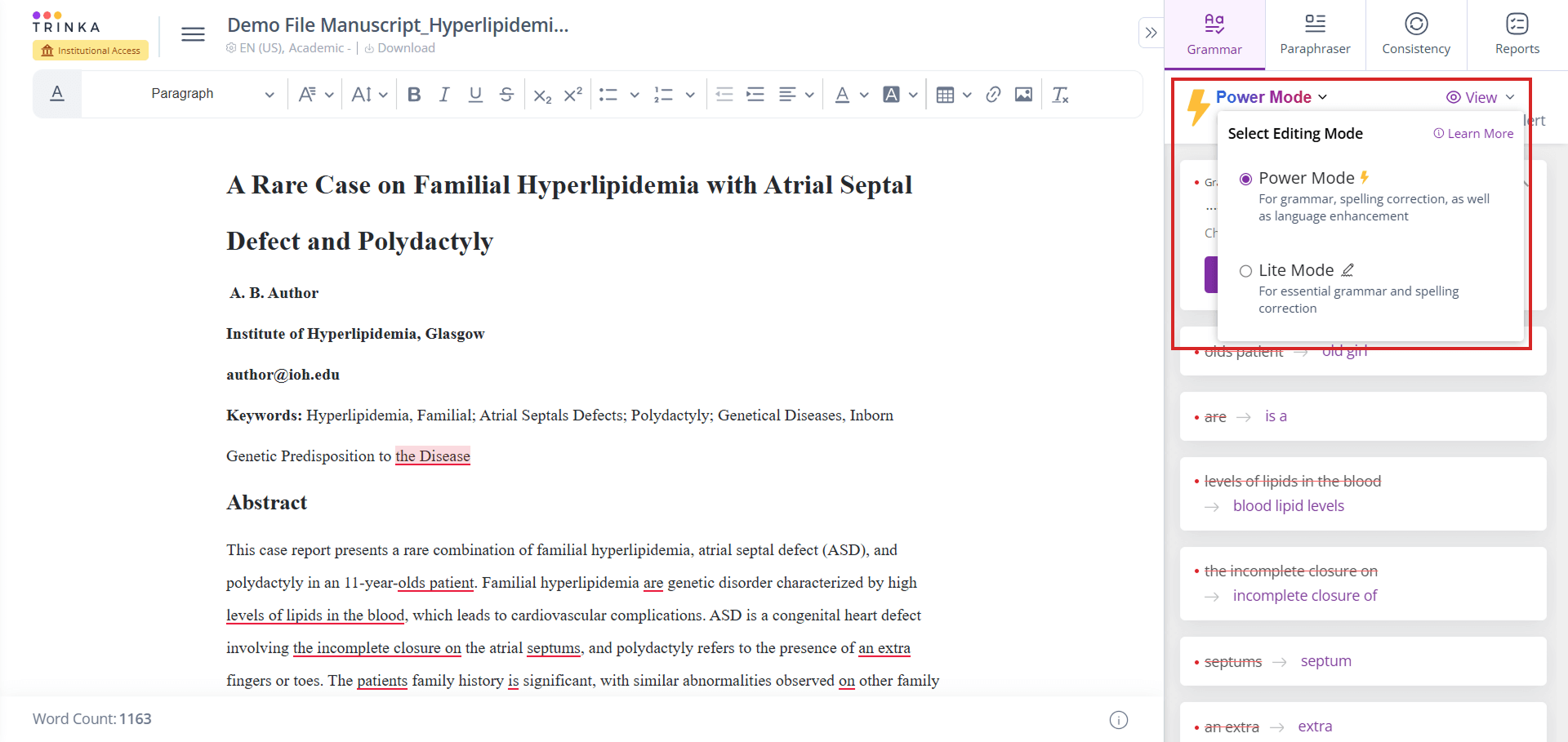1568x742 pixels.
Task: Click the underlined word 'septums' in abstract
Action: coord(553,648)
